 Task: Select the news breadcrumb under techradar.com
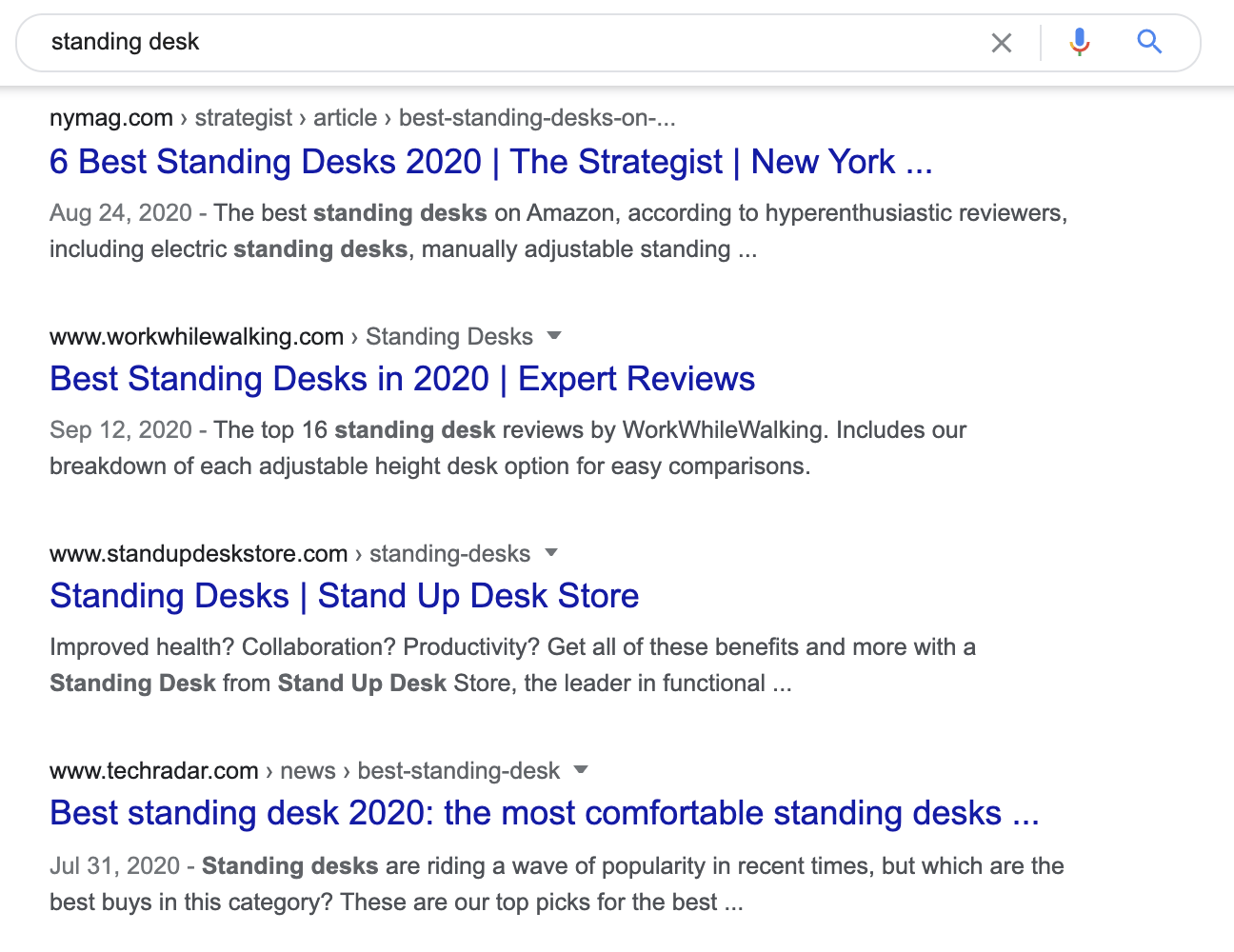[x=308, y=770]
